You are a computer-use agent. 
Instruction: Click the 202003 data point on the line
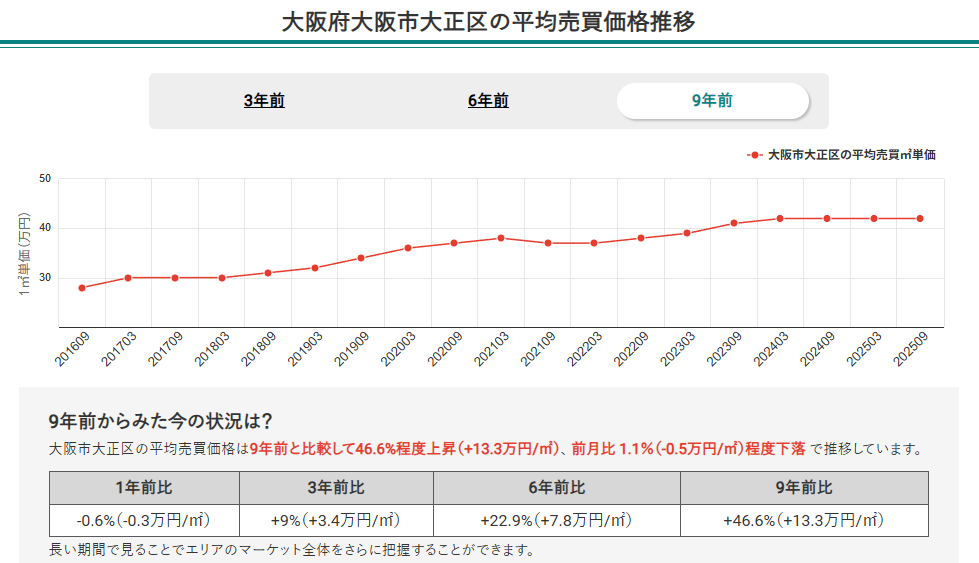[x=408, y=248]
